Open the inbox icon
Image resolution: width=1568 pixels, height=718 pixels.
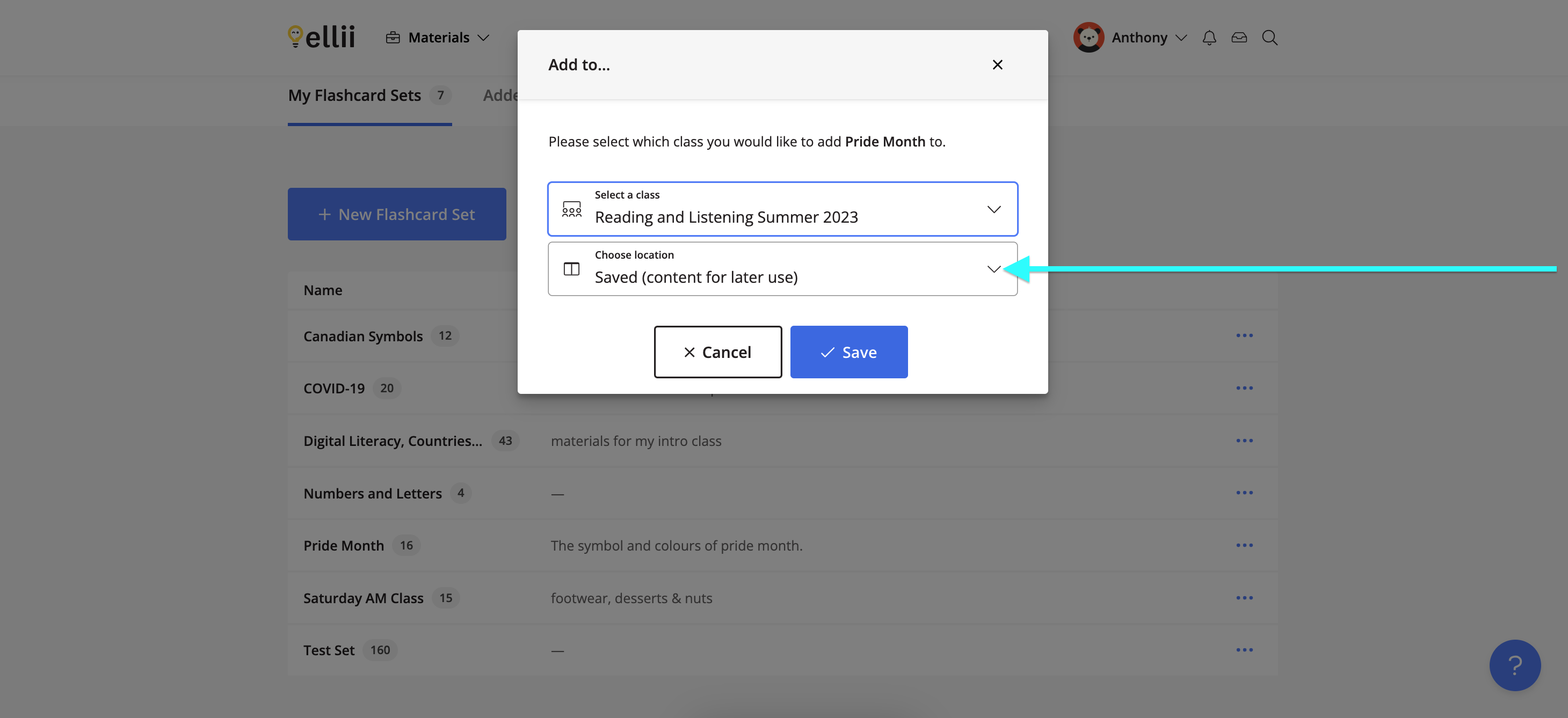[x=1239, y=37]
